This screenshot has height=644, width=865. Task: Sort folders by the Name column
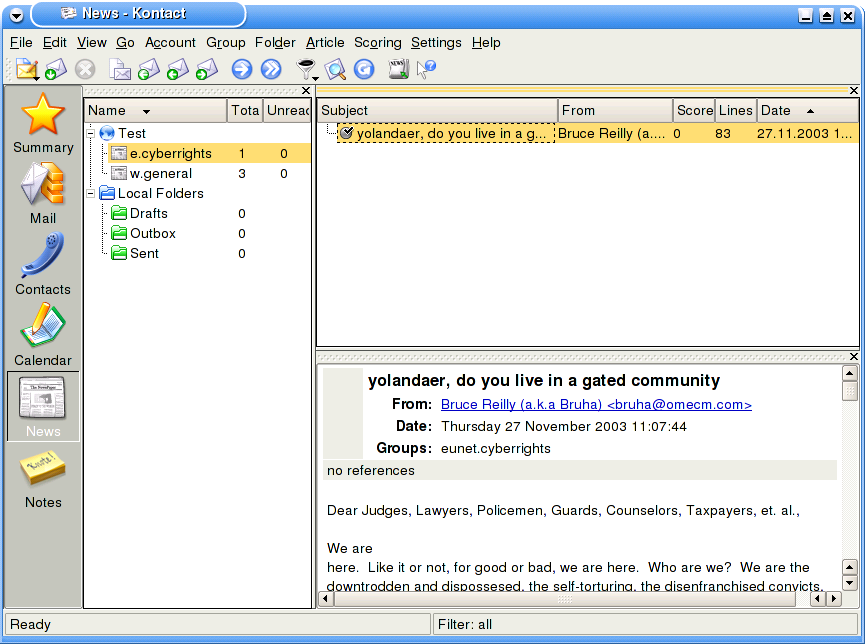(156, 110)
